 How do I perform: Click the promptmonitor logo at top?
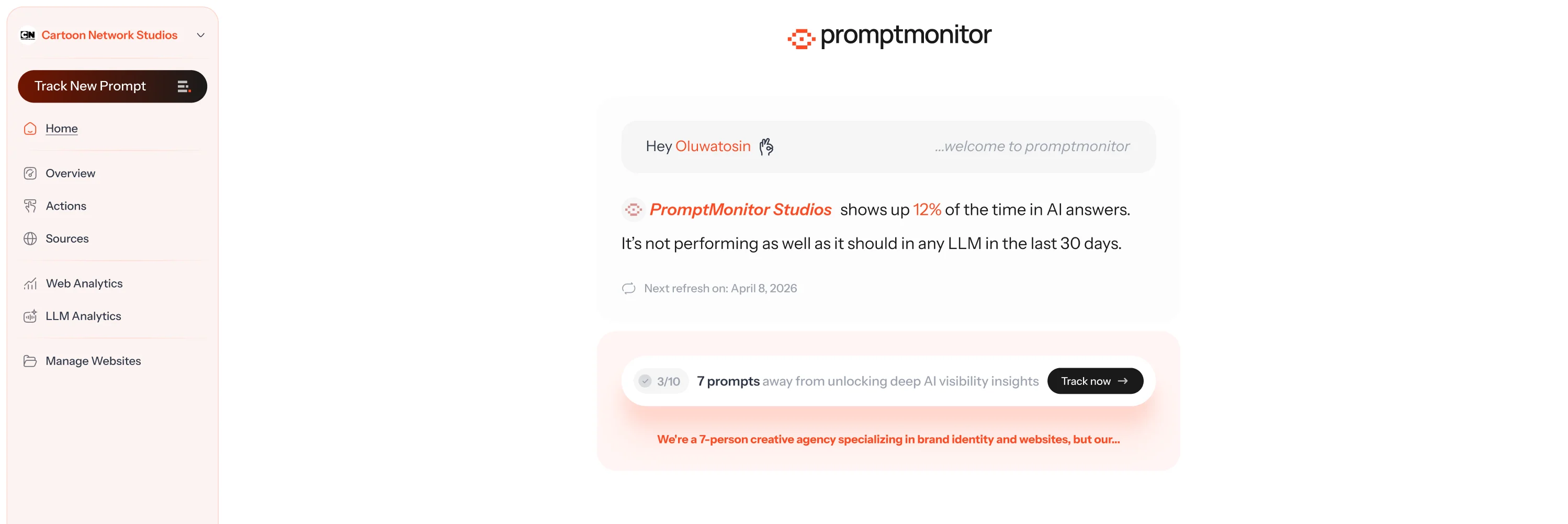[889, 37]
